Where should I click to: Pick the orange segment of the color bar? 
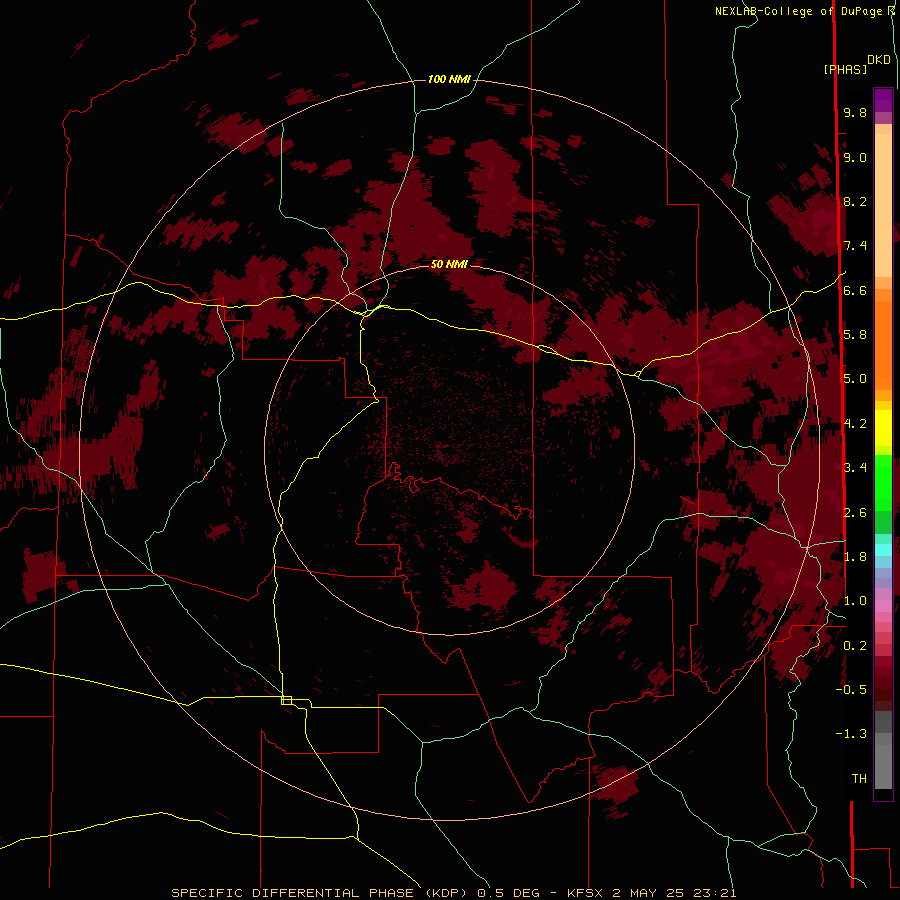click(x=883, y=344)
